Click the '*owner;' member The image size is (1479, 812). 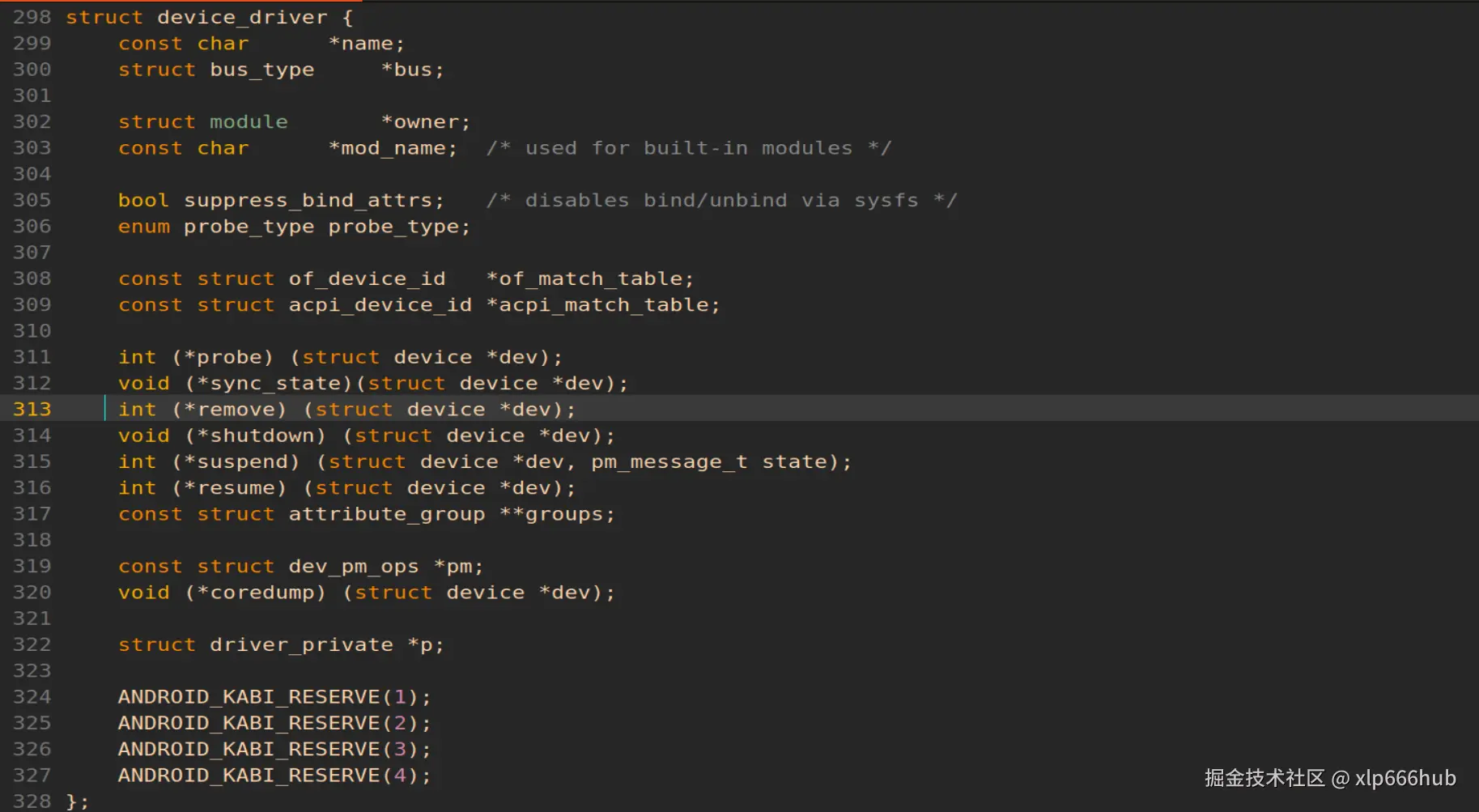click(x=426, y=121)
